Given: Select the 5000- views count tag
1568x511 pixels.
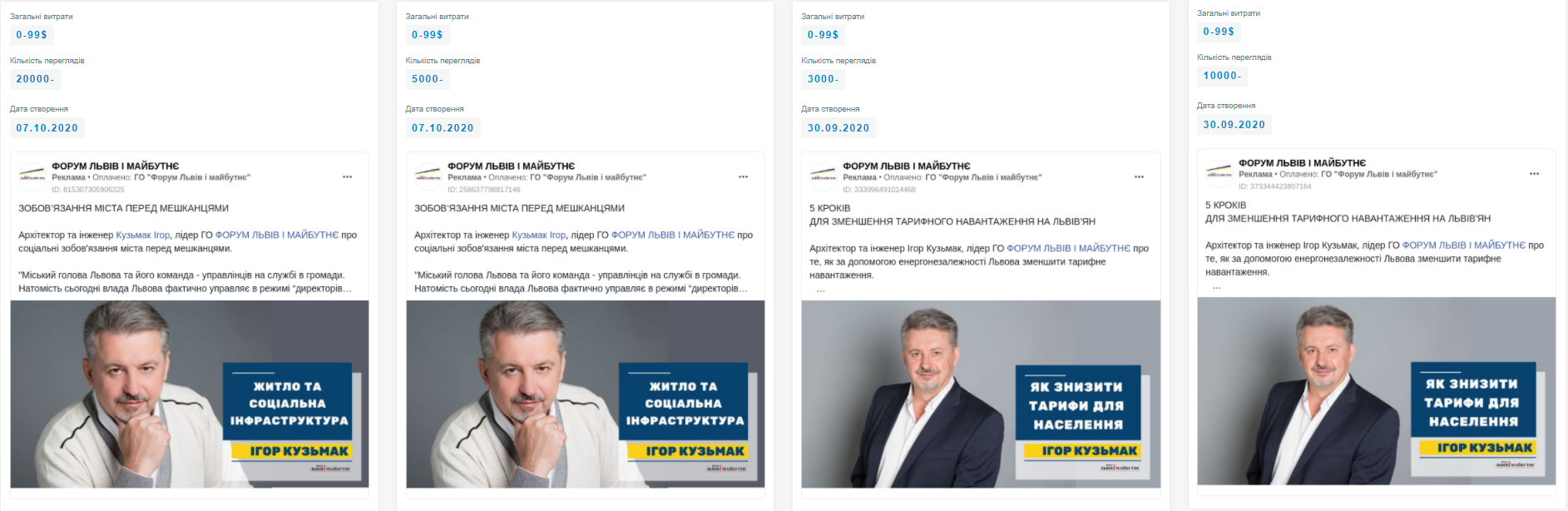Looking at the screenshot, I should (428, 79).
